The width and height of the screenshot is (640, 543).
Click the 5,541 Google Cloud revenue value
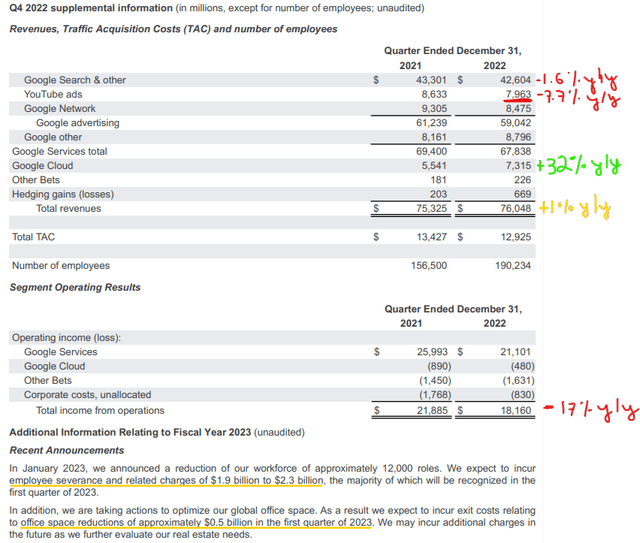point(434,166)
